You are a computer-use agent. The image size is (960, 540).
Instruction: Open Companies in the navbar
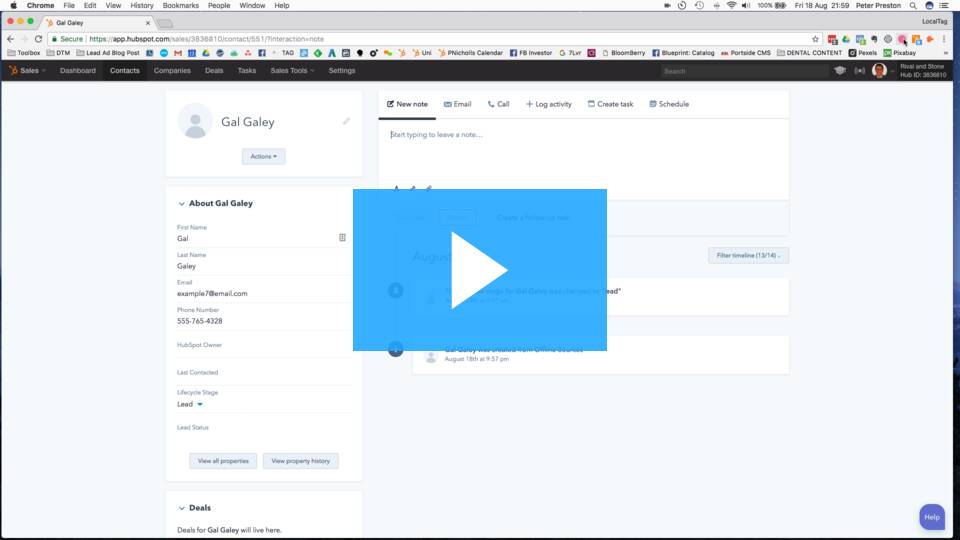point(172,70)
